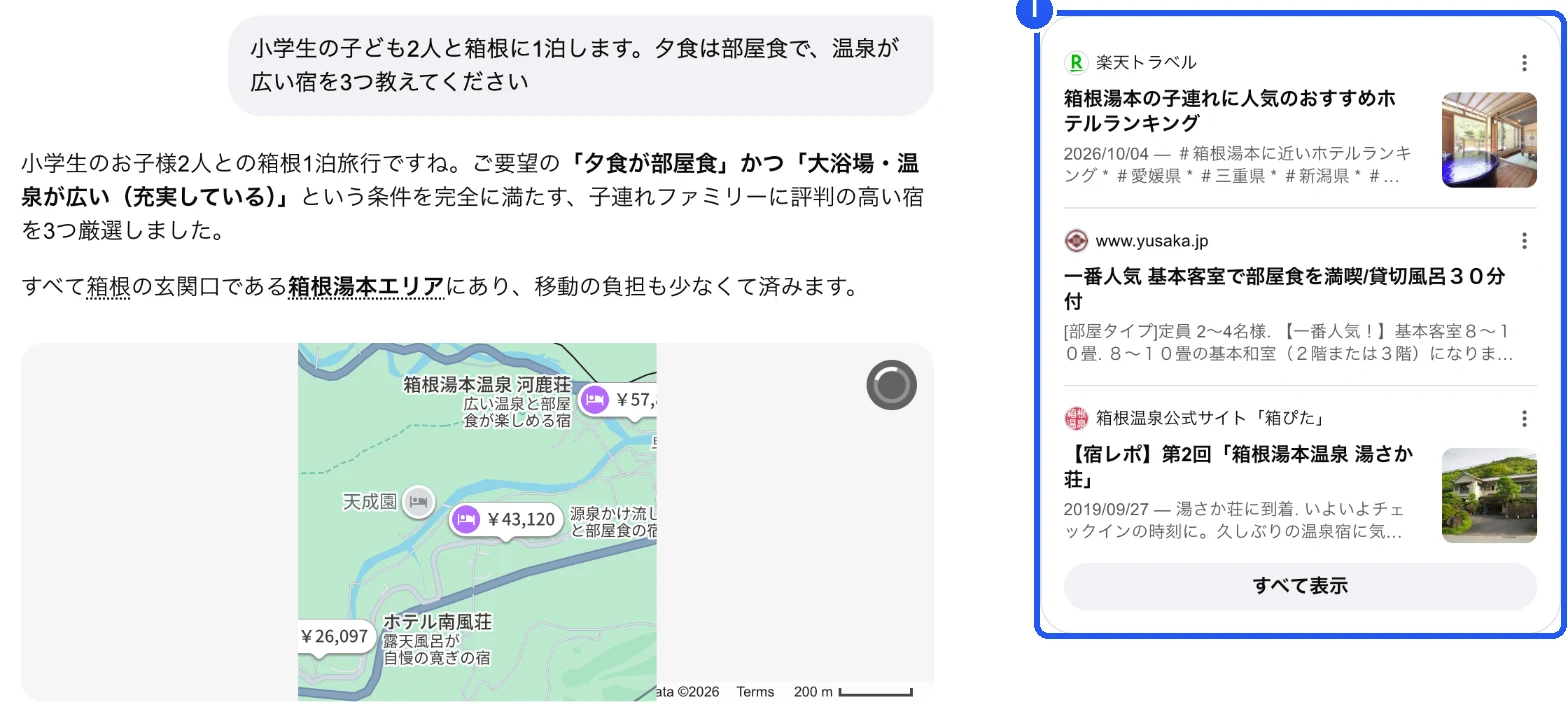Click the 露天風呂が自慢の寛ぎの宿 map caption

point(436,650)
